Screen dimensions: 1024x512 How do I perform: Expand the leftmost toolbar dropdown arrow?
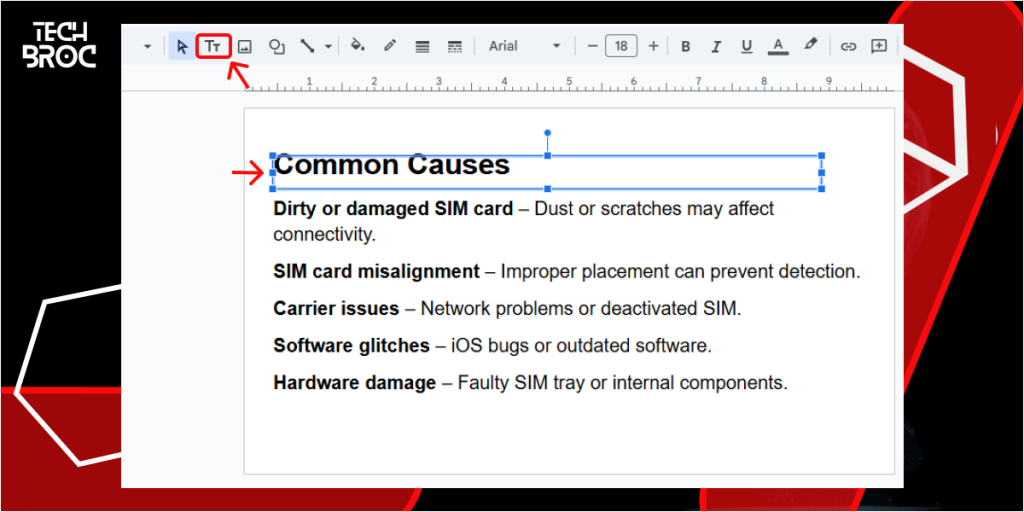pos(148,46)
